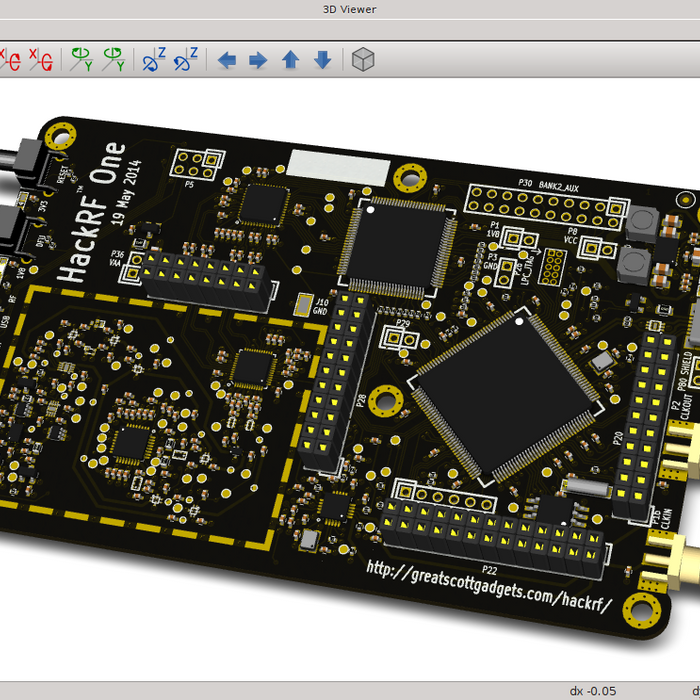The width and height of the screenshot is (700, 700).
Task: Move the board down with the down arrow
Action: click(323, 59)
